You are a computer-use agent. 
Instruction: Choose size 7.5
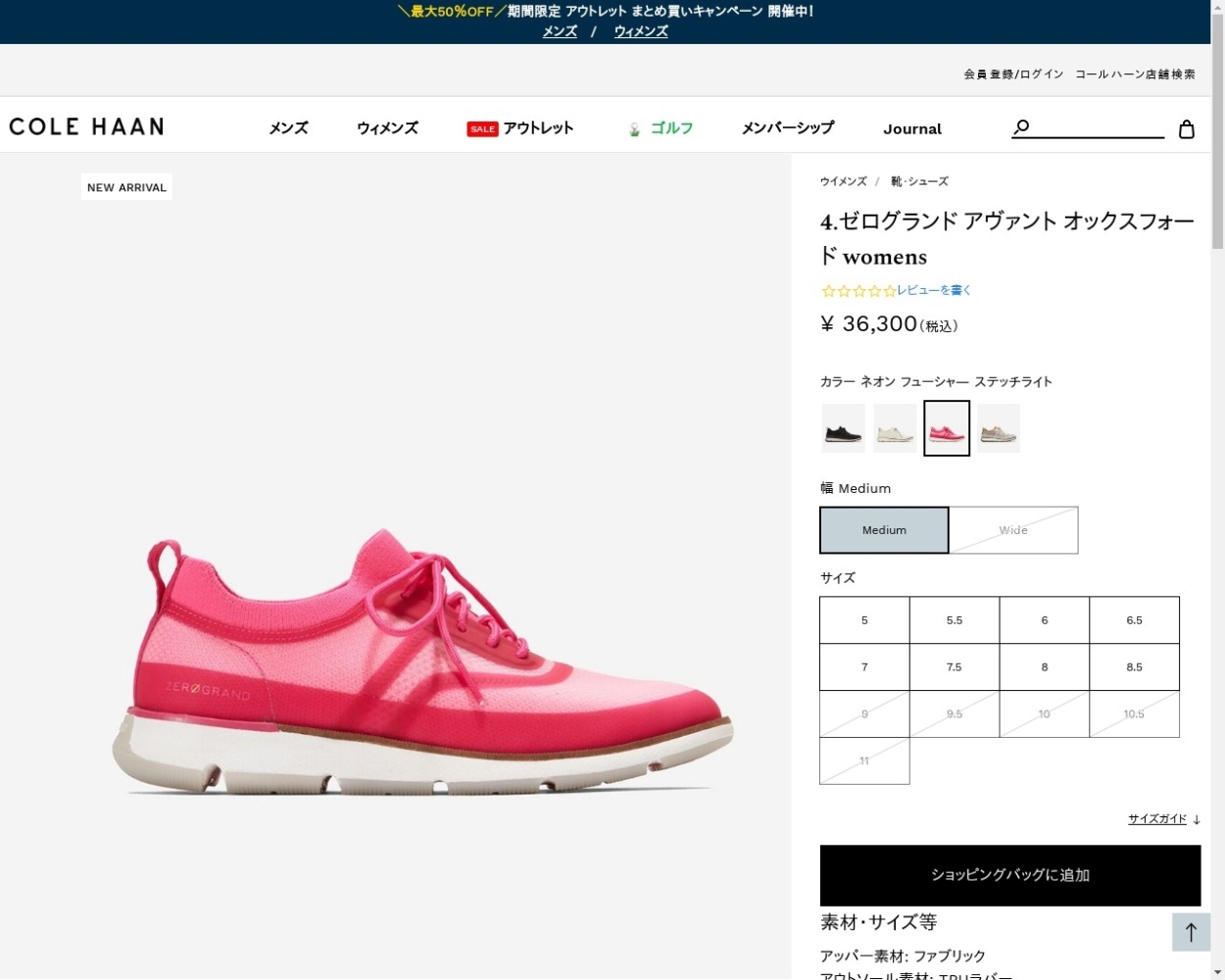(x=955, y=667)
